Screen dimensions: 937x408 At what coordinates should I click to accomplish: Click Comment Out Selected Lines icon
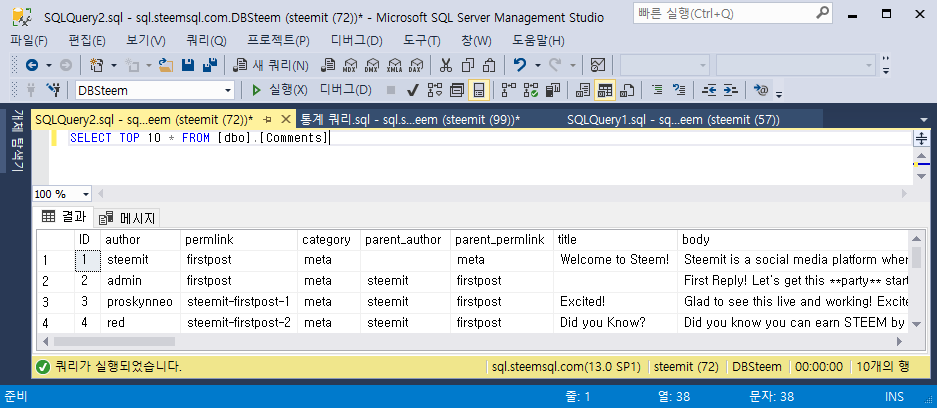[657, 90]
